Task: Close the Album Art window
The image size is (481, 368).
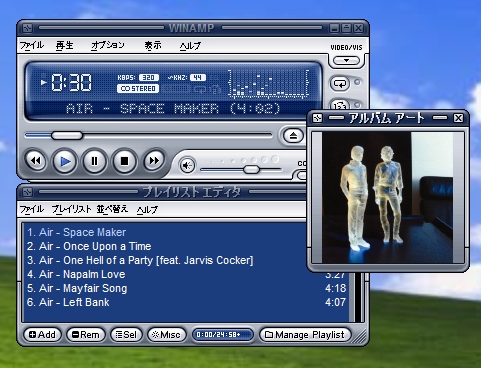Action: pos(458,118)
